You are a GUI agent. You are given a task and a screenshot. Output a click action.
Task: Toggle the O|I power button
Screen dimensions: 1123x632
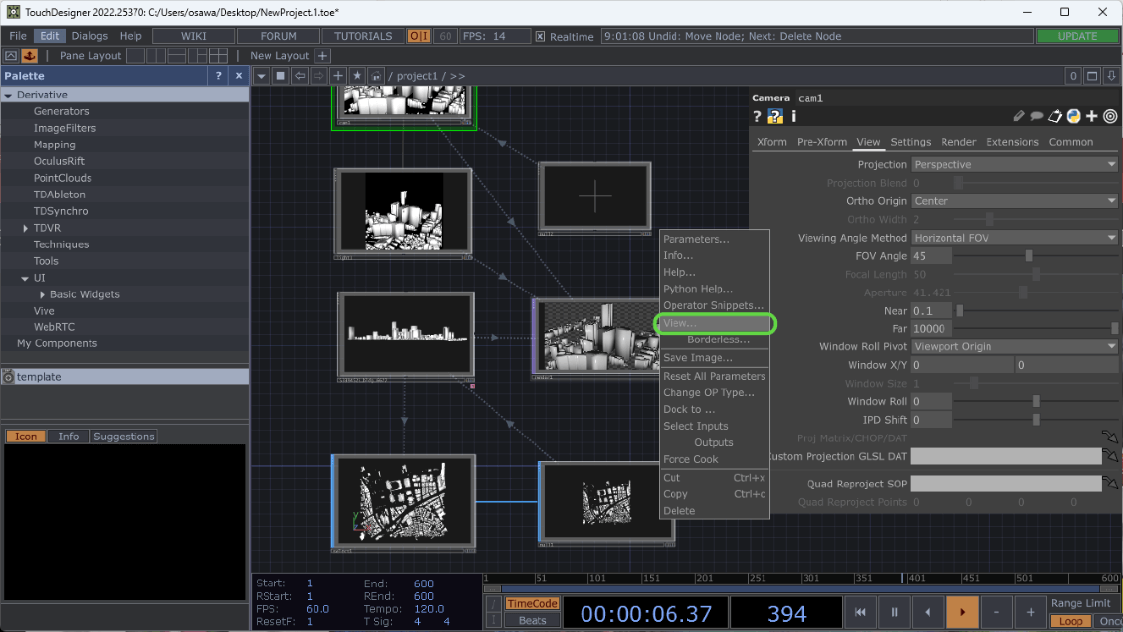point(418,36)
